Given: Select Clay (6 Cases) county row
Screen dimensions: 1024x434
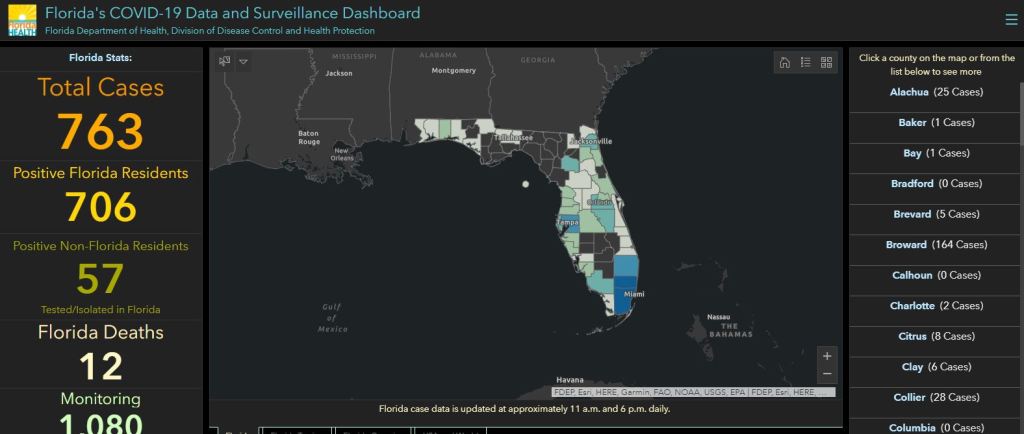Looking at the screenshot, I should 936,367.
